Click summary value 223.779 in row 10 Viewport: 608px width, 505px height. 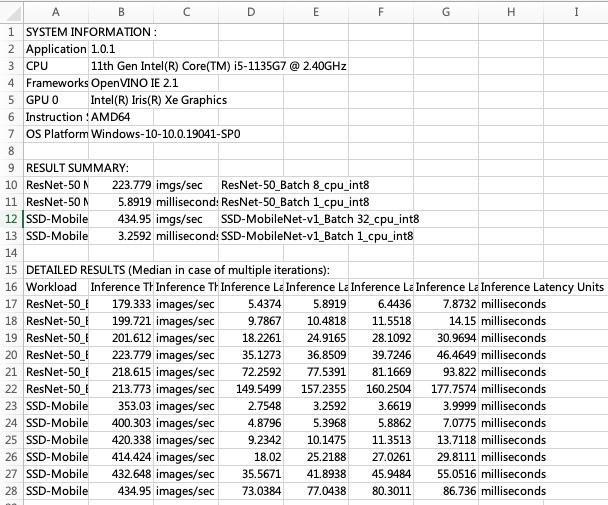click(x=121, y=185)
